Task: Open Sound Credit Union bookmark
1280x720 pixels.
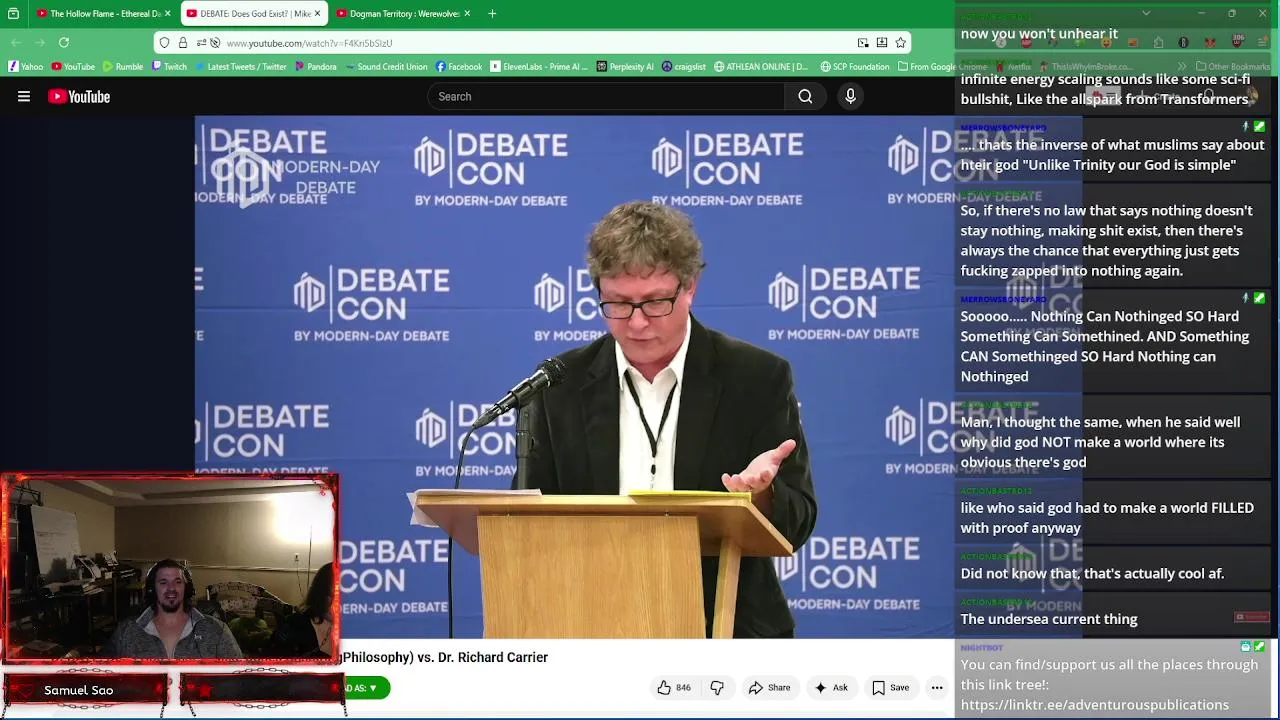Action: click(385, 67)
